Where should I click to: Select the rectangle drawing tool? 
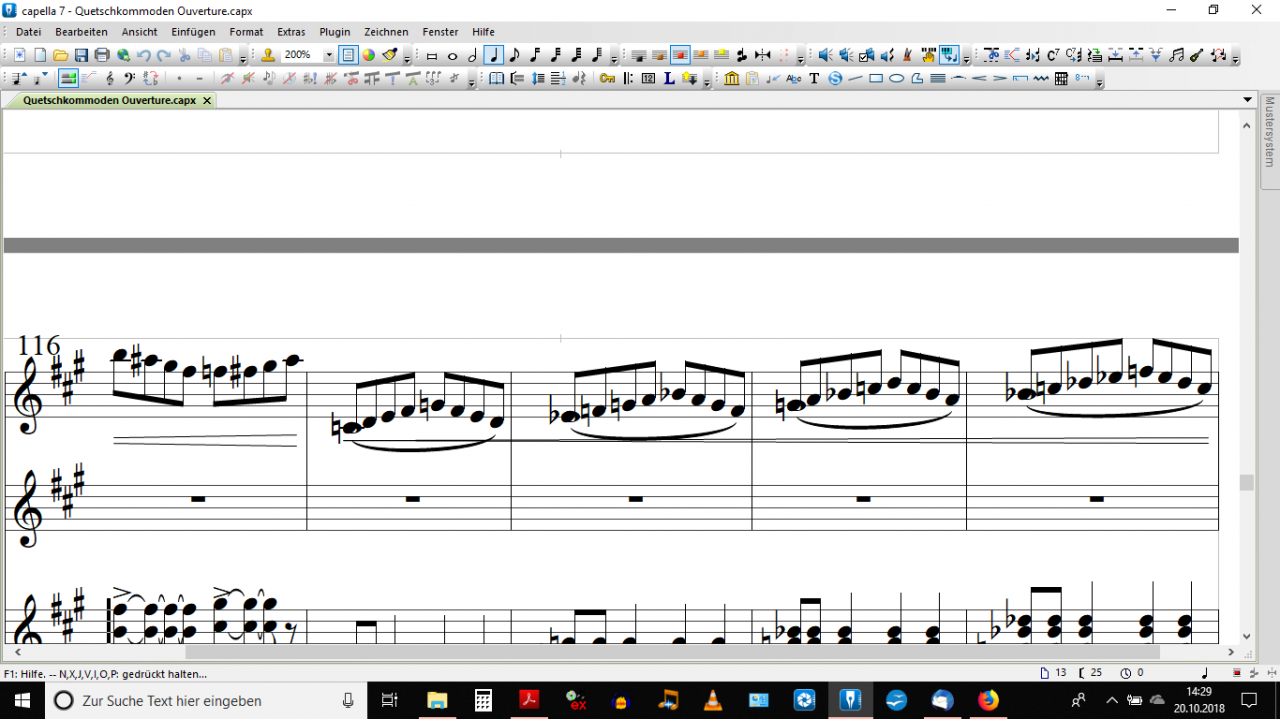(x=876, y=78)
